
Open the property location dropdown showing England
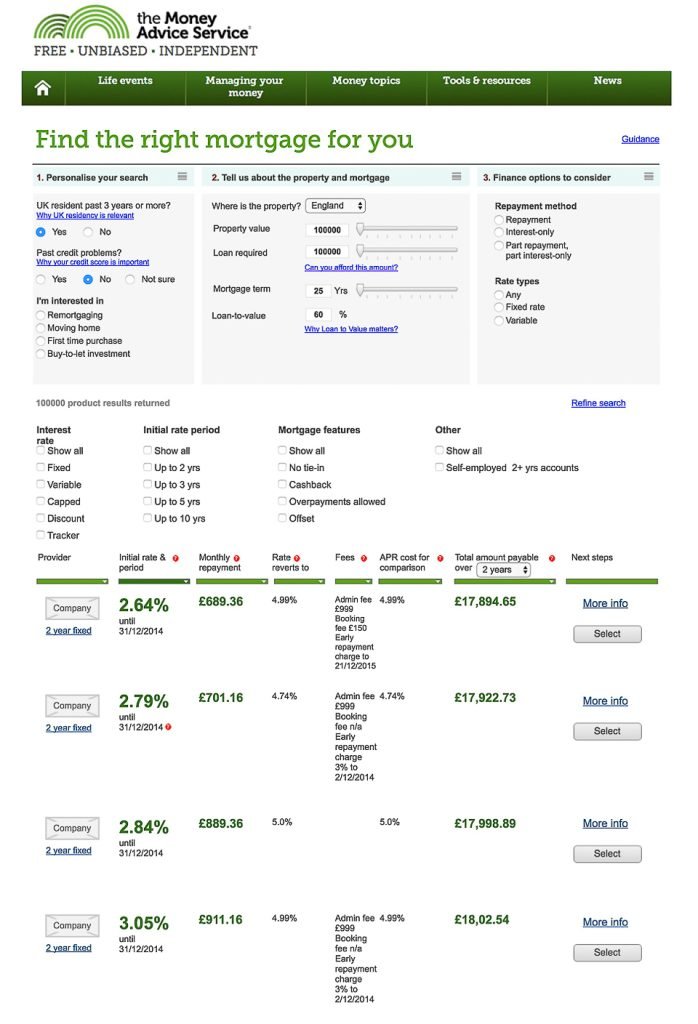coord(336,206)
